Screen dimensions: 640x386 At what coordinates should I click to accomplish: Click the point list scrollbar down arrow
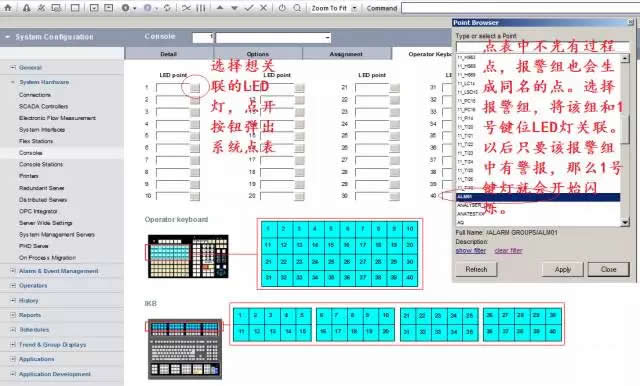625,222
